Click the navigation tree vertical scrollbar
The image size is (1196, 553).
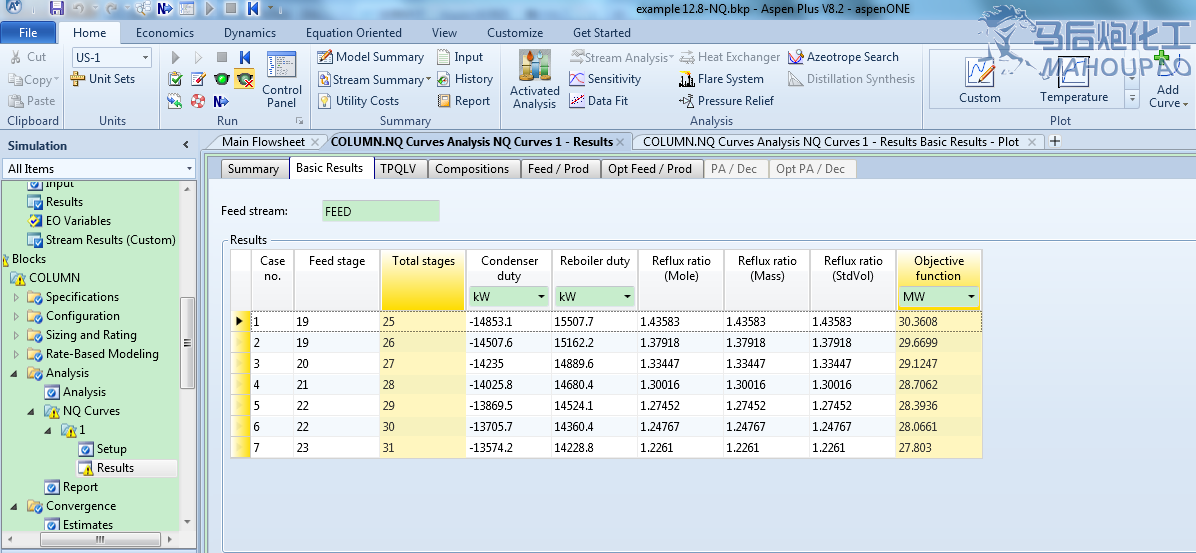coord(187,343)
